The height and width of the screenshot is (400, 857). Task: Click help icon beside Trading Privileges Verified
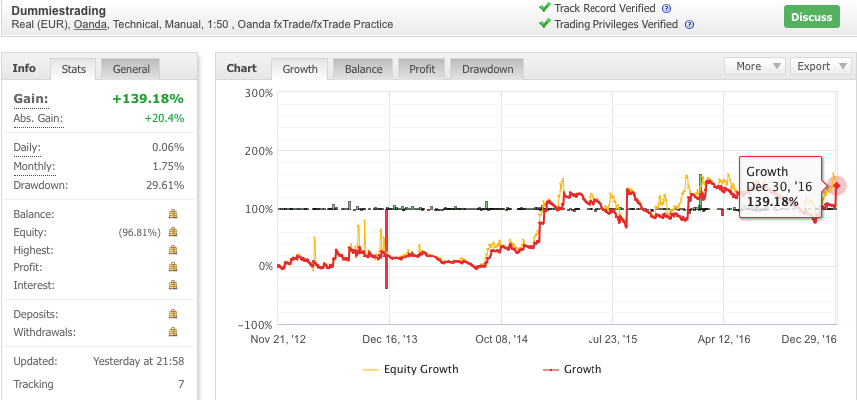[690, 24]
